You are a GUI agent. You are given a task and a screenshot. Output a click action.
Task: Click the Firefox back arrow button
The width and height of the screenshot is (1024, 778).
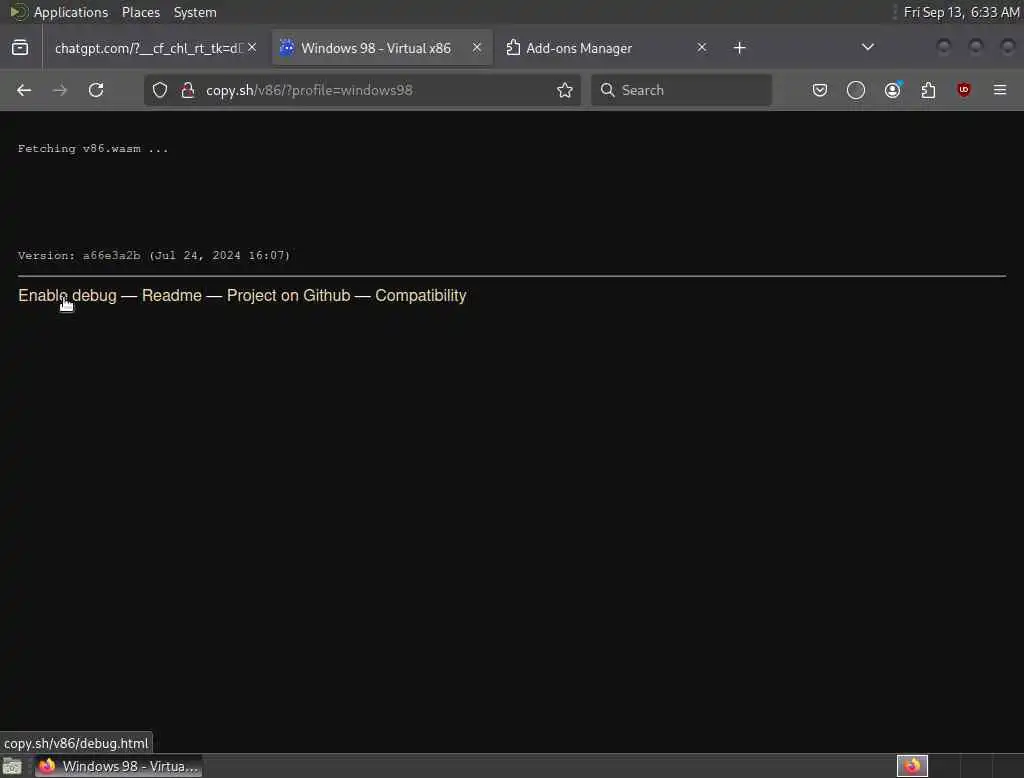pos(24,90)
